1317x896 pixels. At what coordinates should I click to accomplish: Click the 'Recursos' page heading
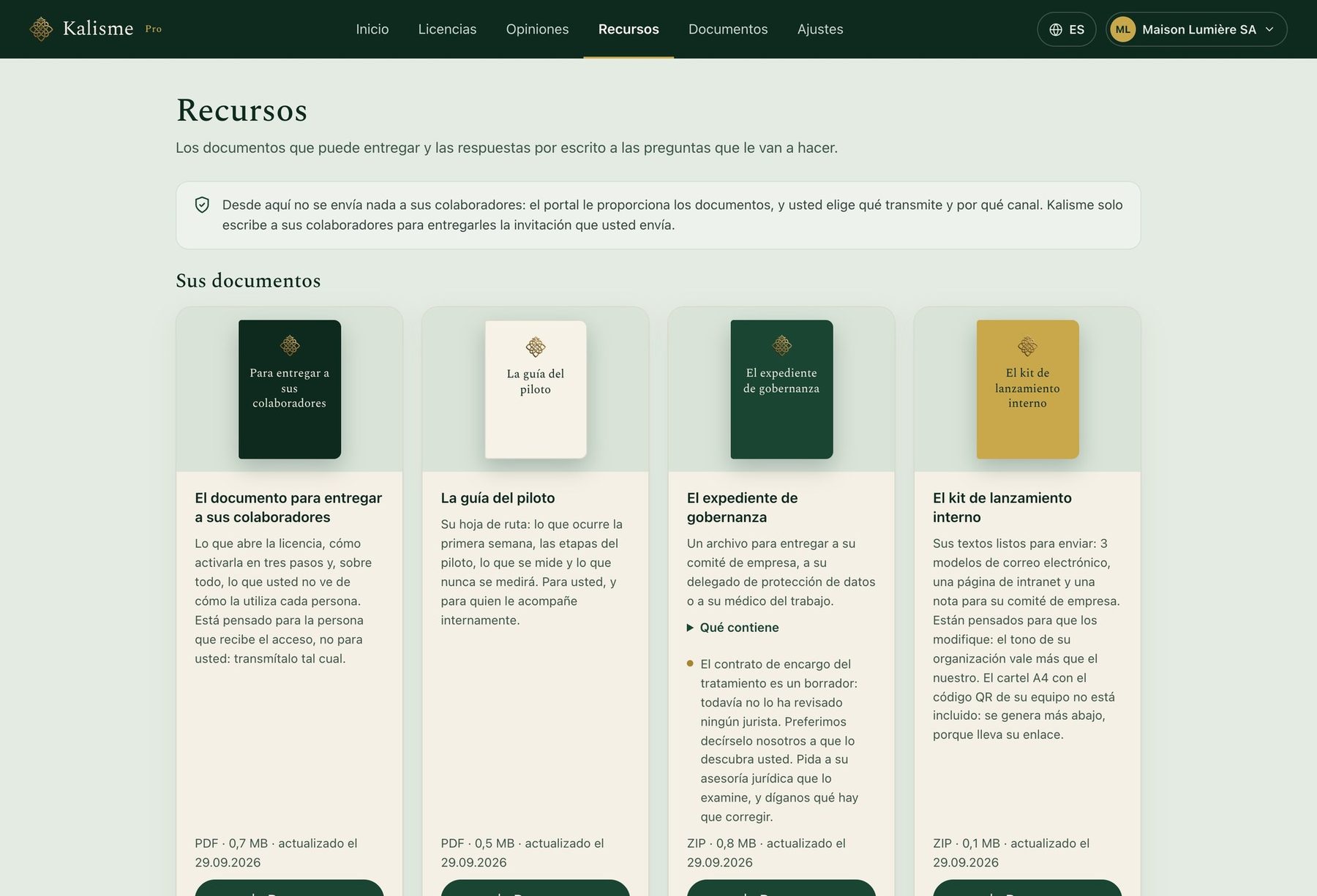(x=241, y=110)
